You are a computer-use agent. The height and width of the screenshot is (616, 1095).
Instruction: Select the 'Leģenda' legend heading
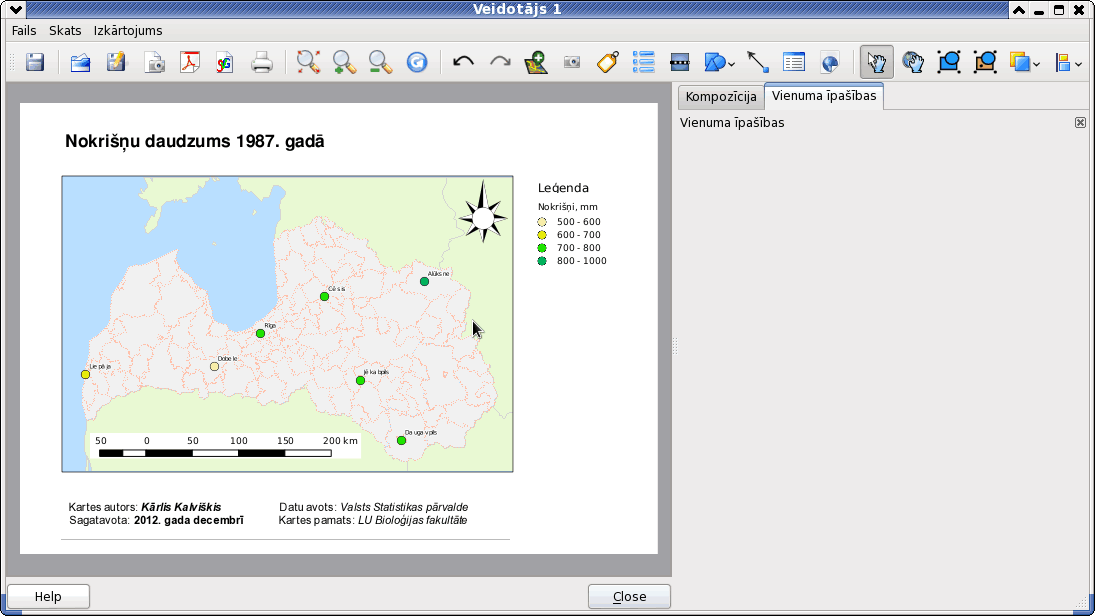tap(563, 188)
